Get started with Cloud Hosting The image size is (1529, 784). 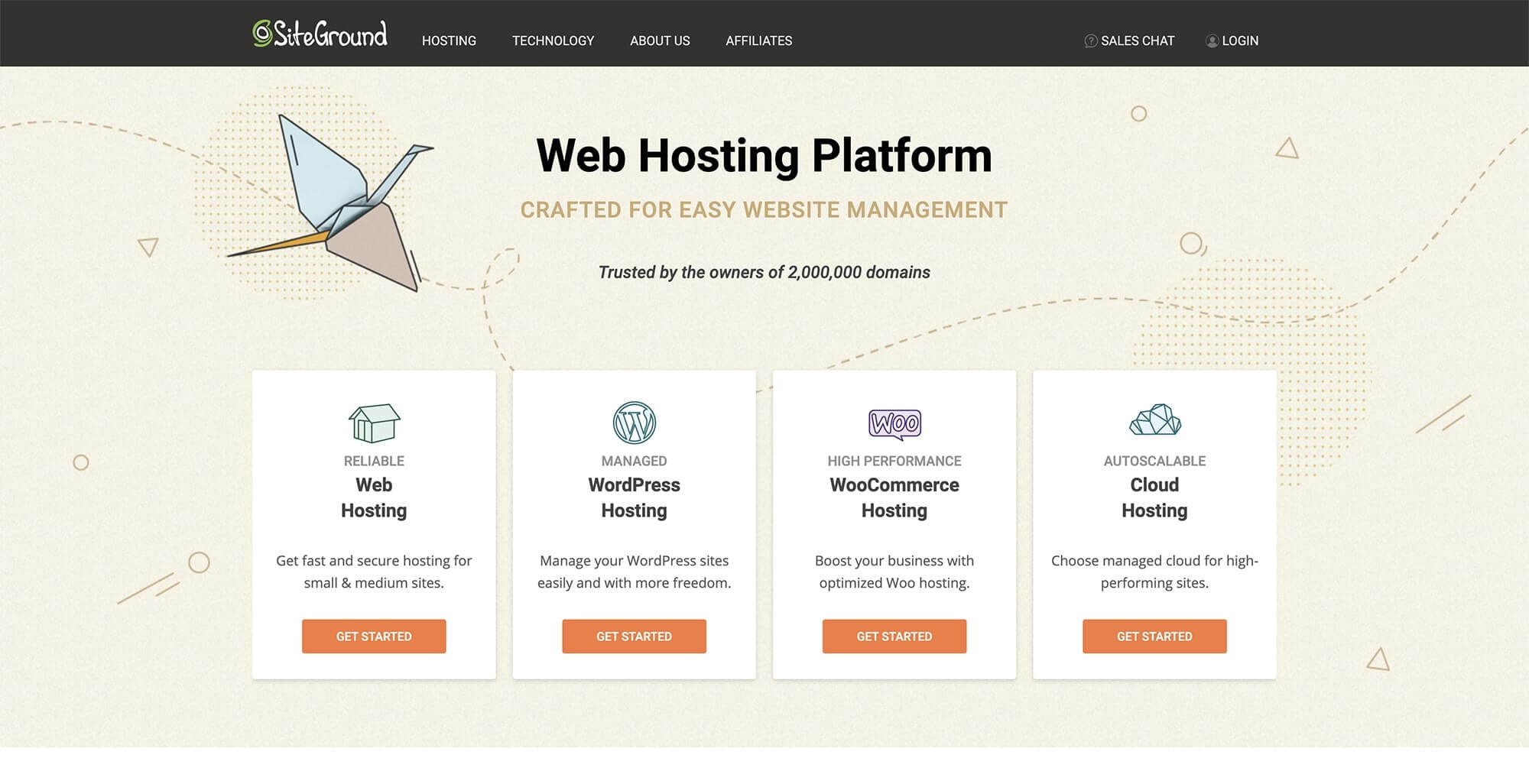tap(1154, 637)
